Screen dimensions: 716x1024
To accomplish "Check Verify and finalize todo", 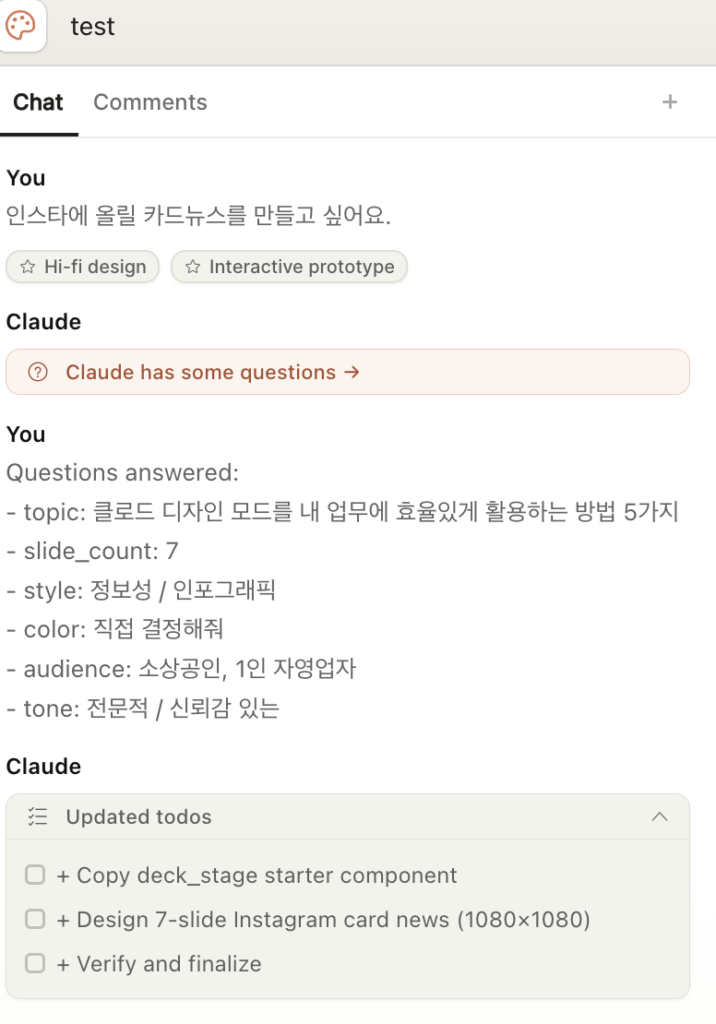I will [x=35, y=963].
